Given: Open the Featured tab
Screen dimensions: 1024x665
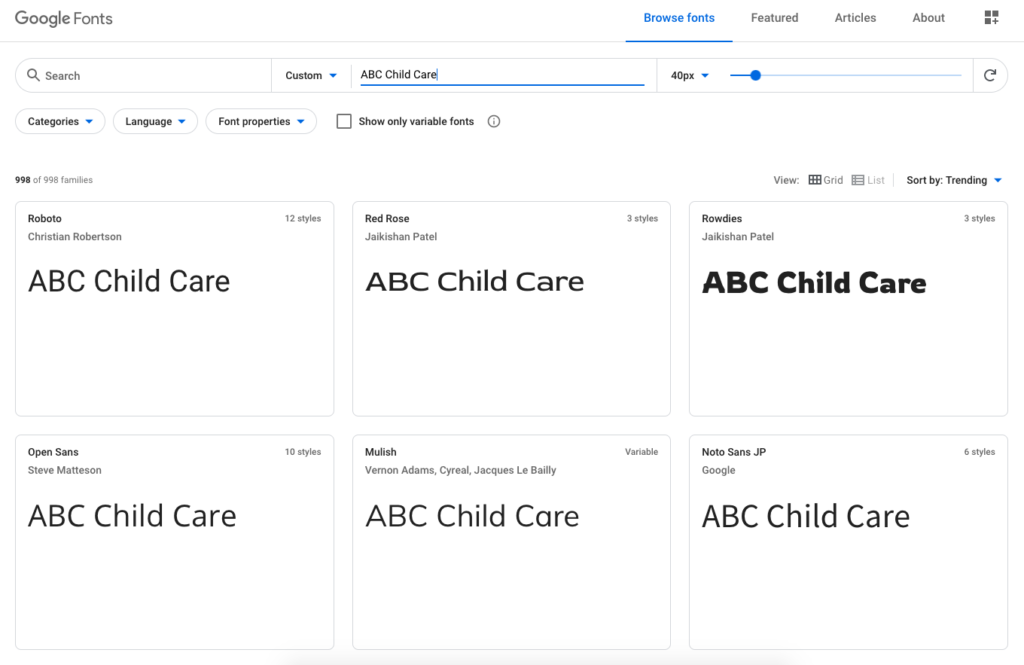Looking at the screenshot, I should (775, 18).
